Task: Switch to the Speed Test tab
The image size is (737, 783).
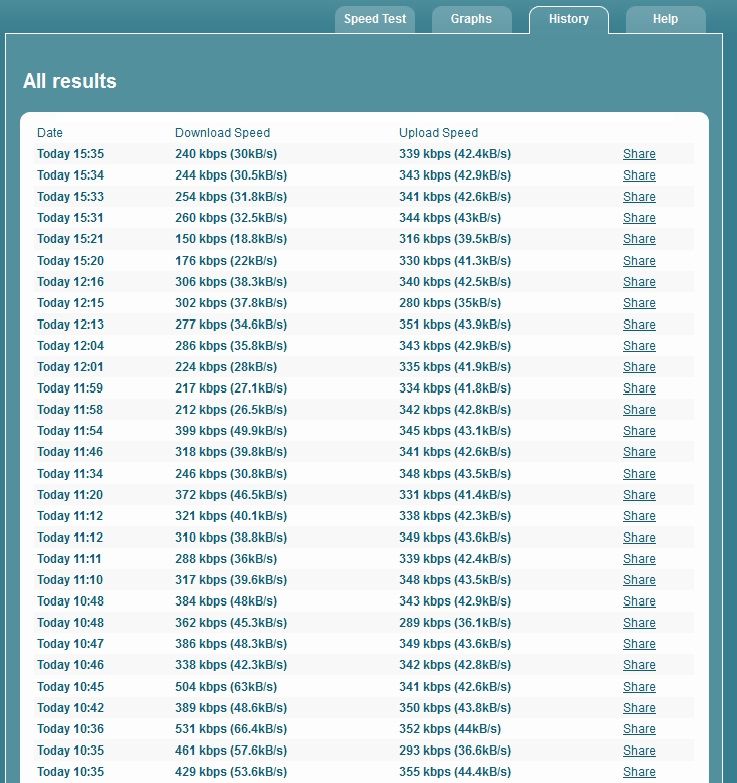Action: tap(374, 19)
